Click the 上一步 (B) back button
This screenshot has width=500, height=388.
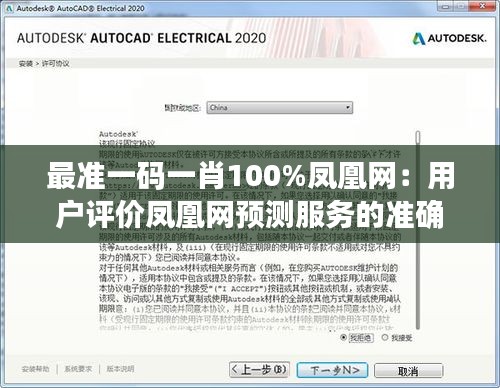click(259, 370)
